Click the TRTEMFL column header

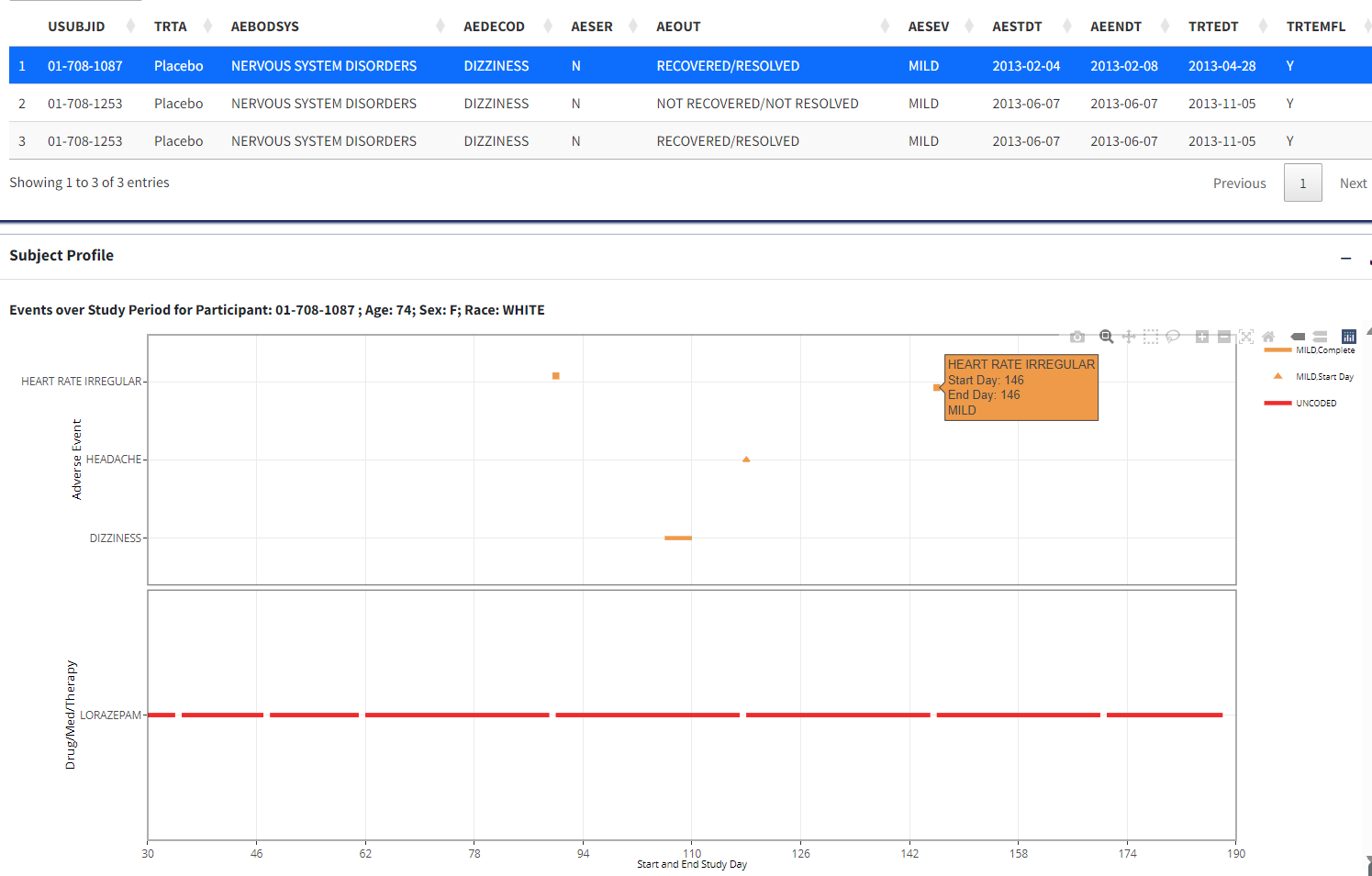[1315, 27]
